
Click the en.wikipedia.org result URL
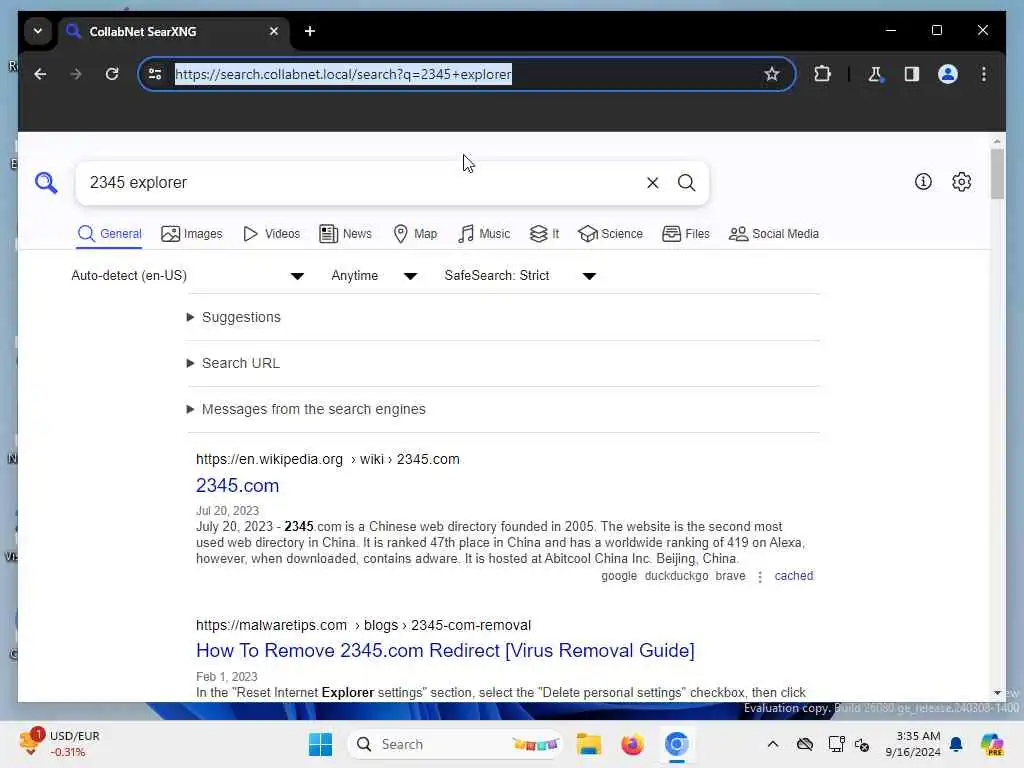click(328, 460)
